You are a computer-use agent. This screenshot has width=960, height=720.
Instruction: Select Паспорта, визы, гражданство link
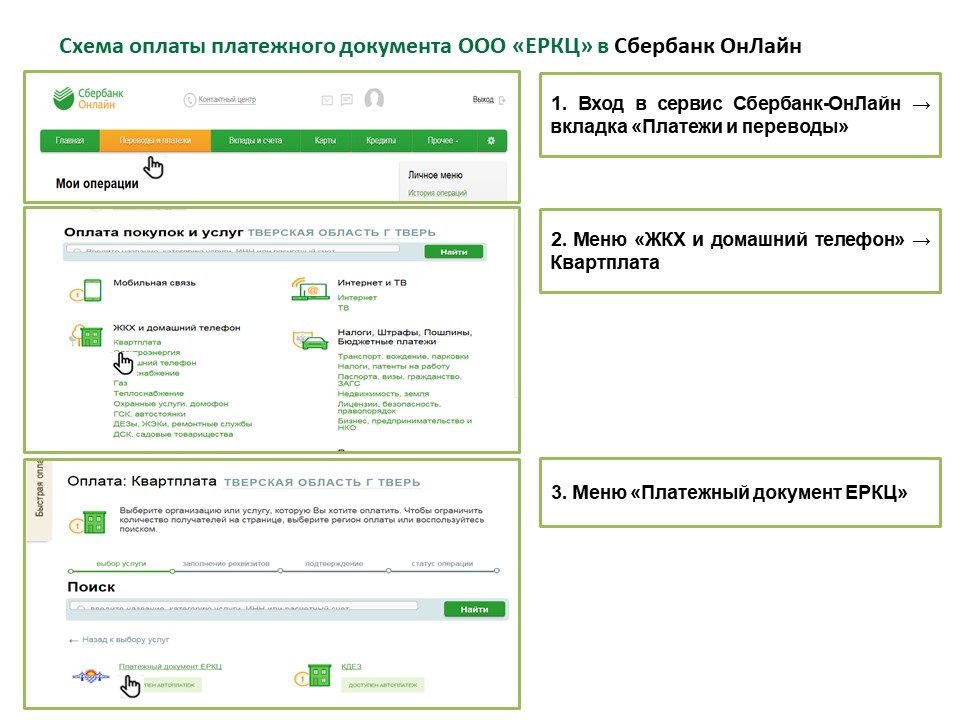click(x=399, y=380)
